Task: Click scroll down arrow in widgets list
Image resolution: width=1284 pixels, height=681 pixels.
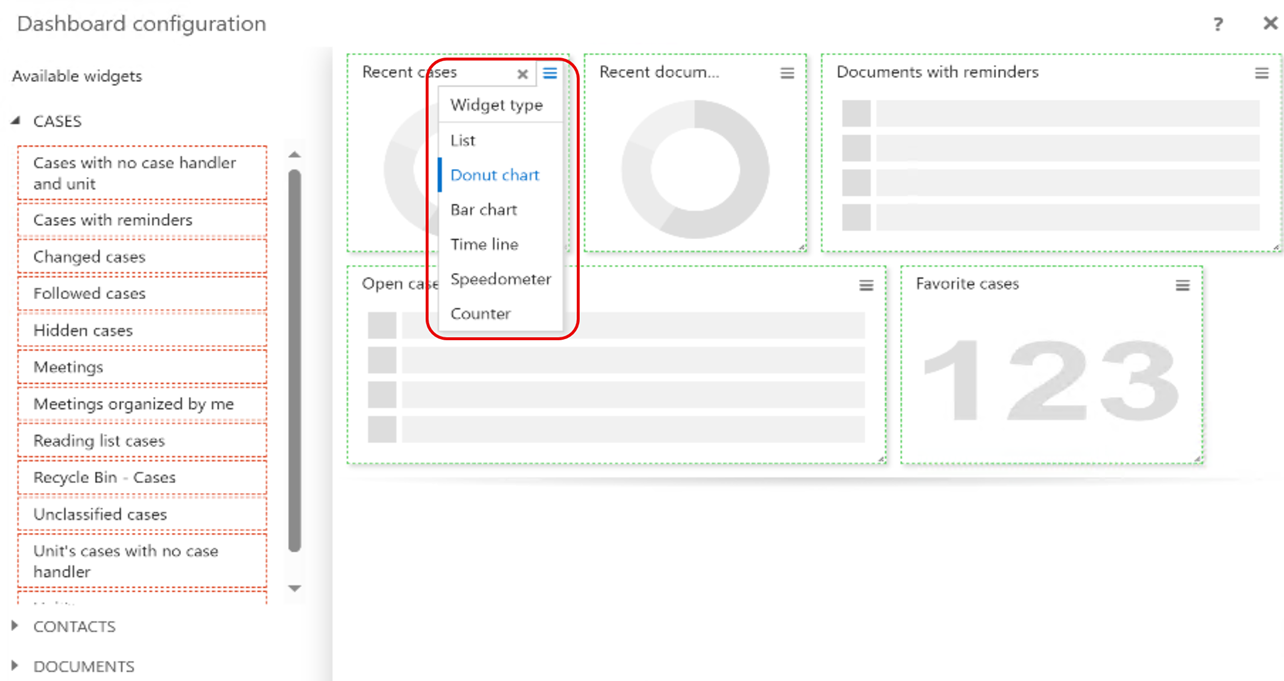Action: [294, 589]
